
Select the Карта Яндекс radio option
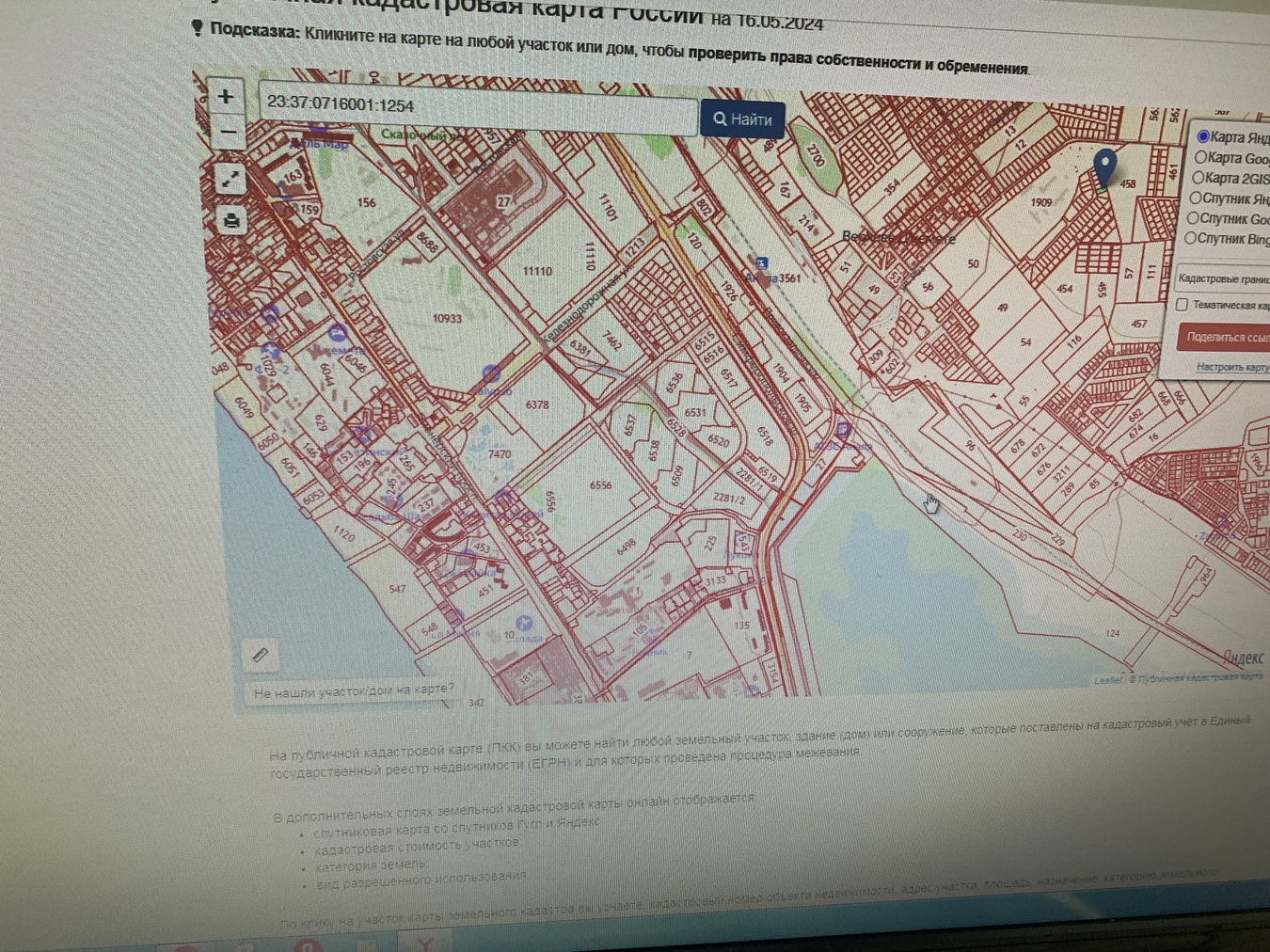coord(1202,136)
